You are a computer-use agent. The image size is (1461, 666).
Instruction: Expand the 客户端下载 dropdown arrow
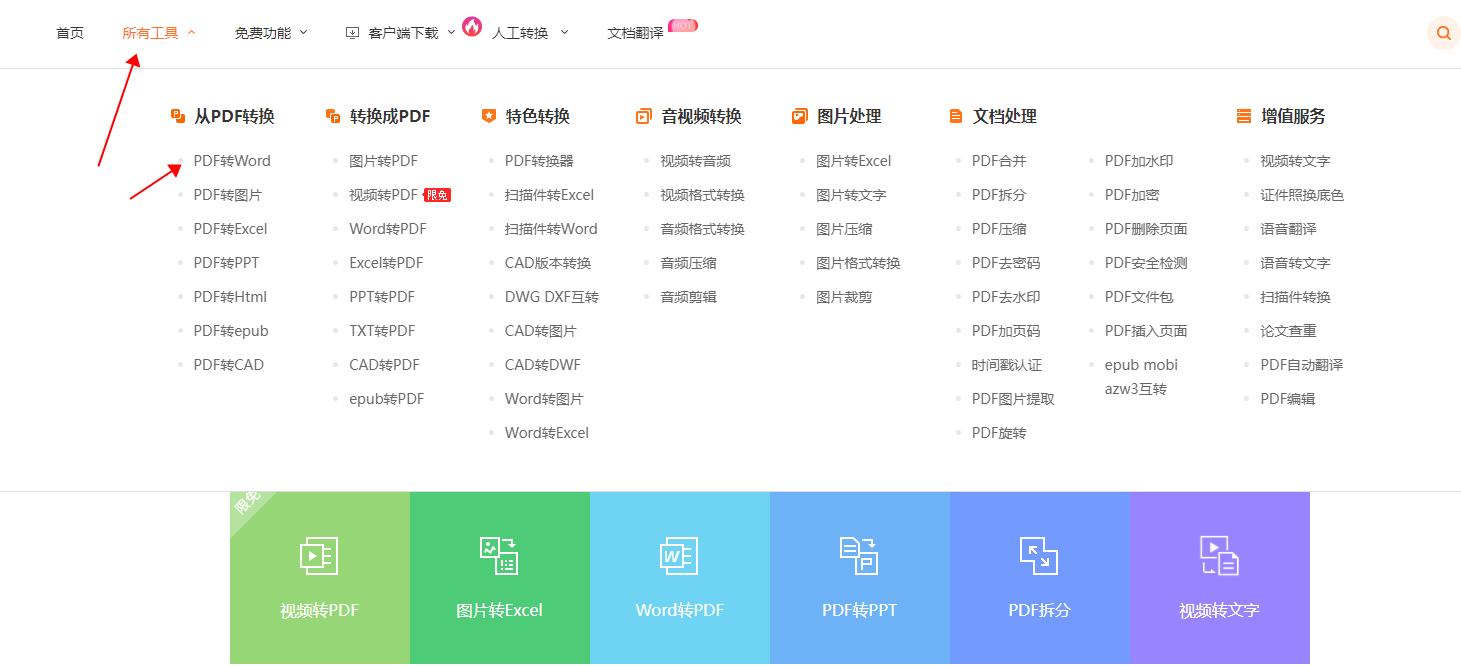coord(451,33)
